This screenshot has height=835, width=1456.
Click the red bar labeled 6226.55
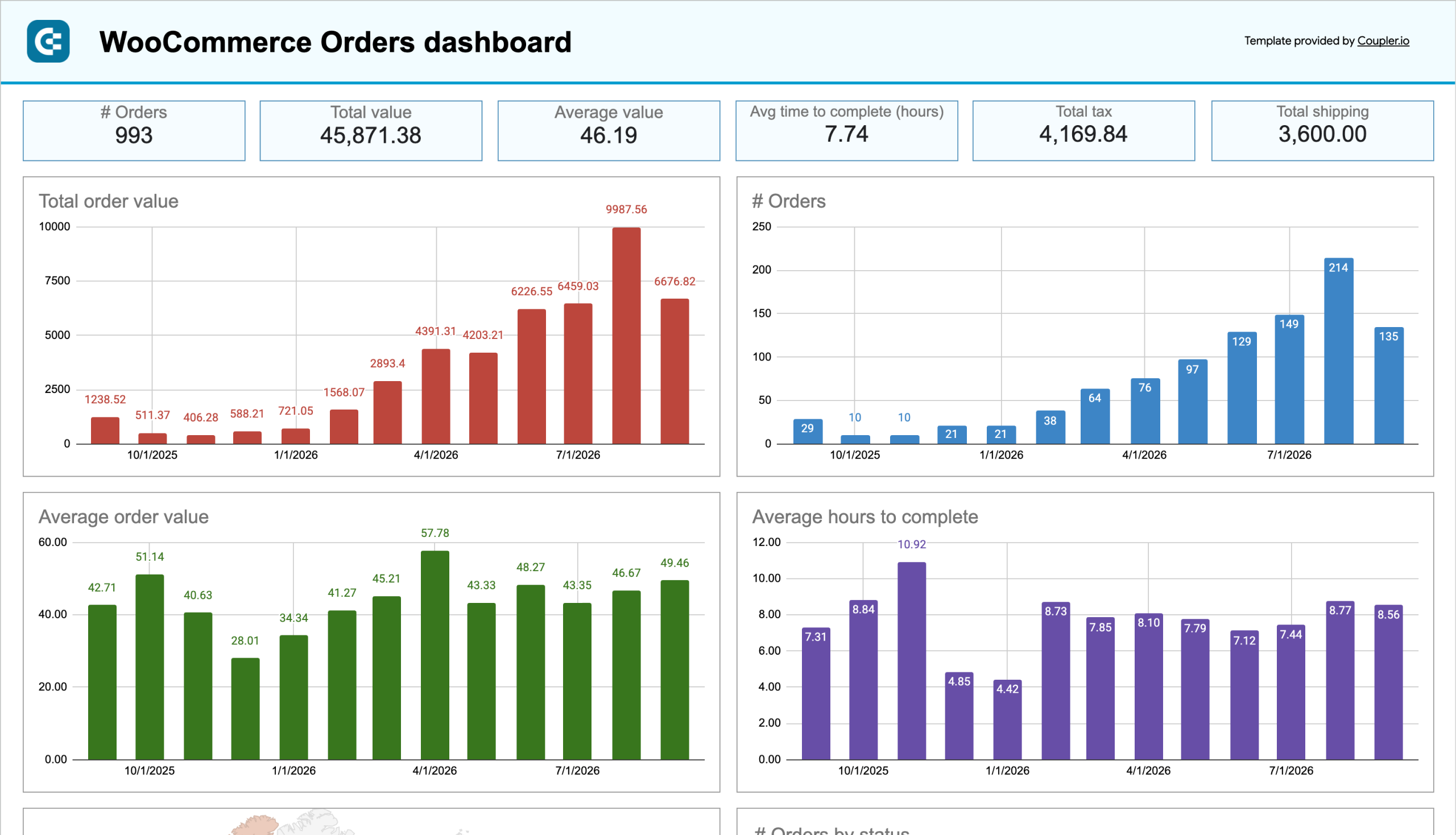pos(532,376)
